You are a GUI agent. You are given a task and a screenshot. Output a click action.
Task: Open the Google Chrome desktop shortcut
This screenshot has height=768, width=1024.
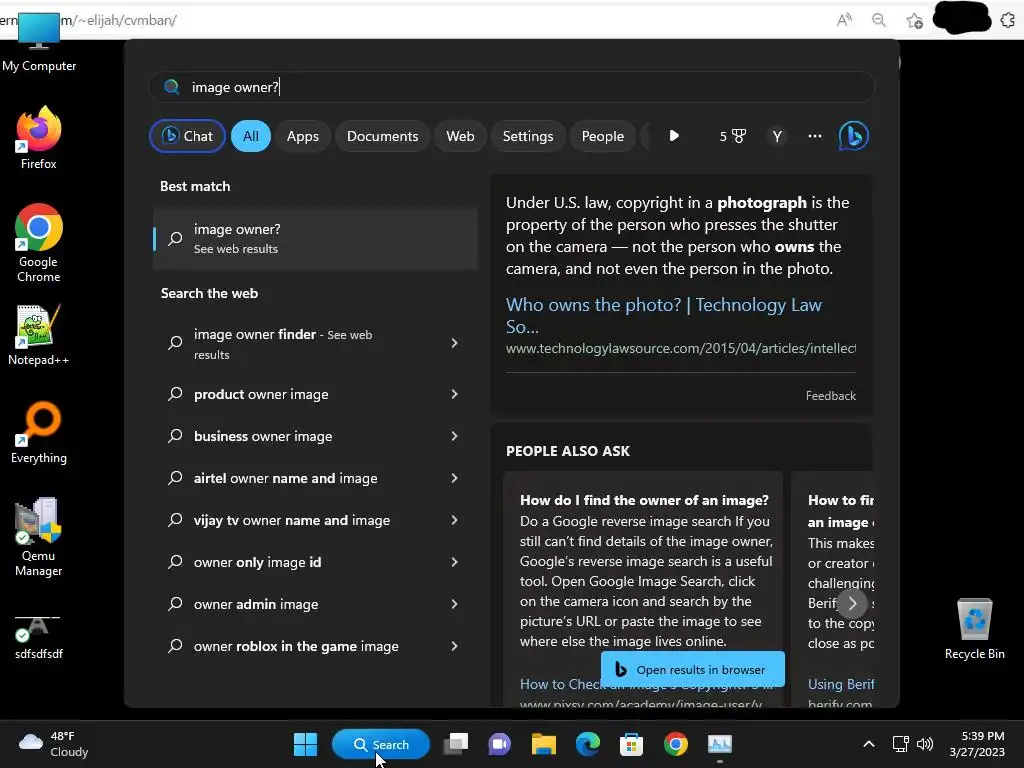(x=39, y=243)
